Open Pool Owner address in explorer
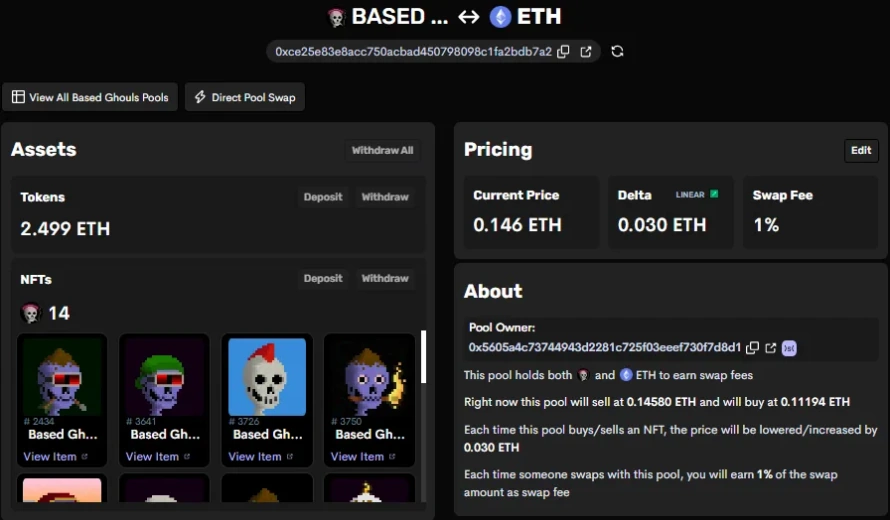This screenshot has height=520, width=890. (x=770, y=347)
